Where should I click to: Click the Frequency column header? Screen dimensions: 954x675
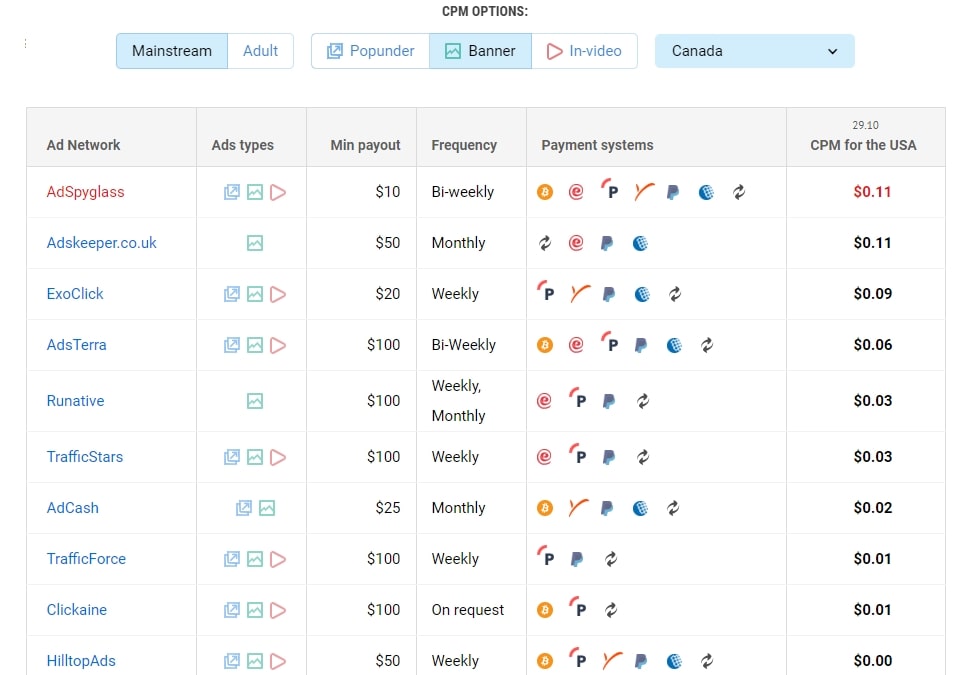(464, 145)
